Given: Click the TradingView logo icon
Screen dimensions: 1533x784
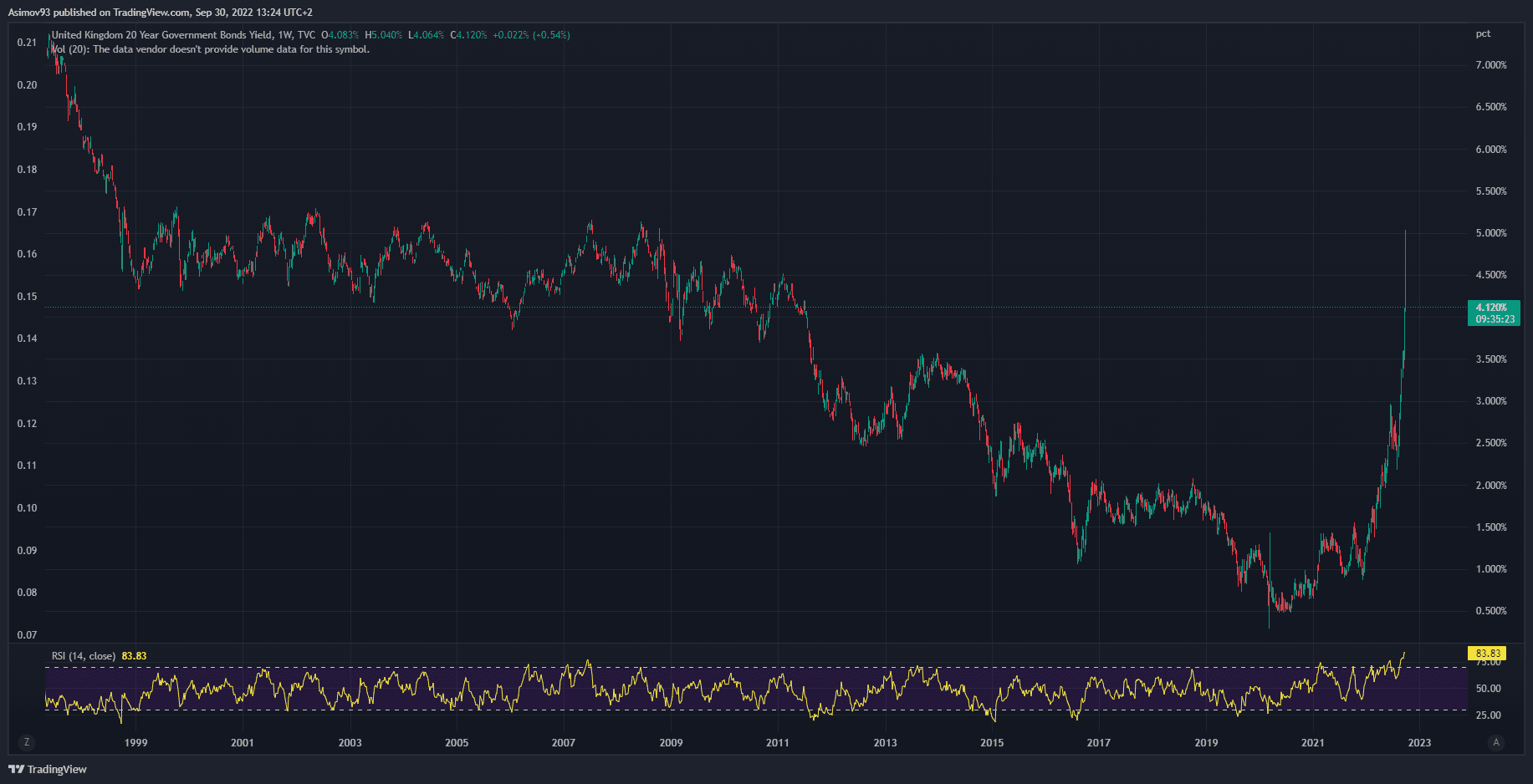Looking at the screenshot, I should [16, 769].
